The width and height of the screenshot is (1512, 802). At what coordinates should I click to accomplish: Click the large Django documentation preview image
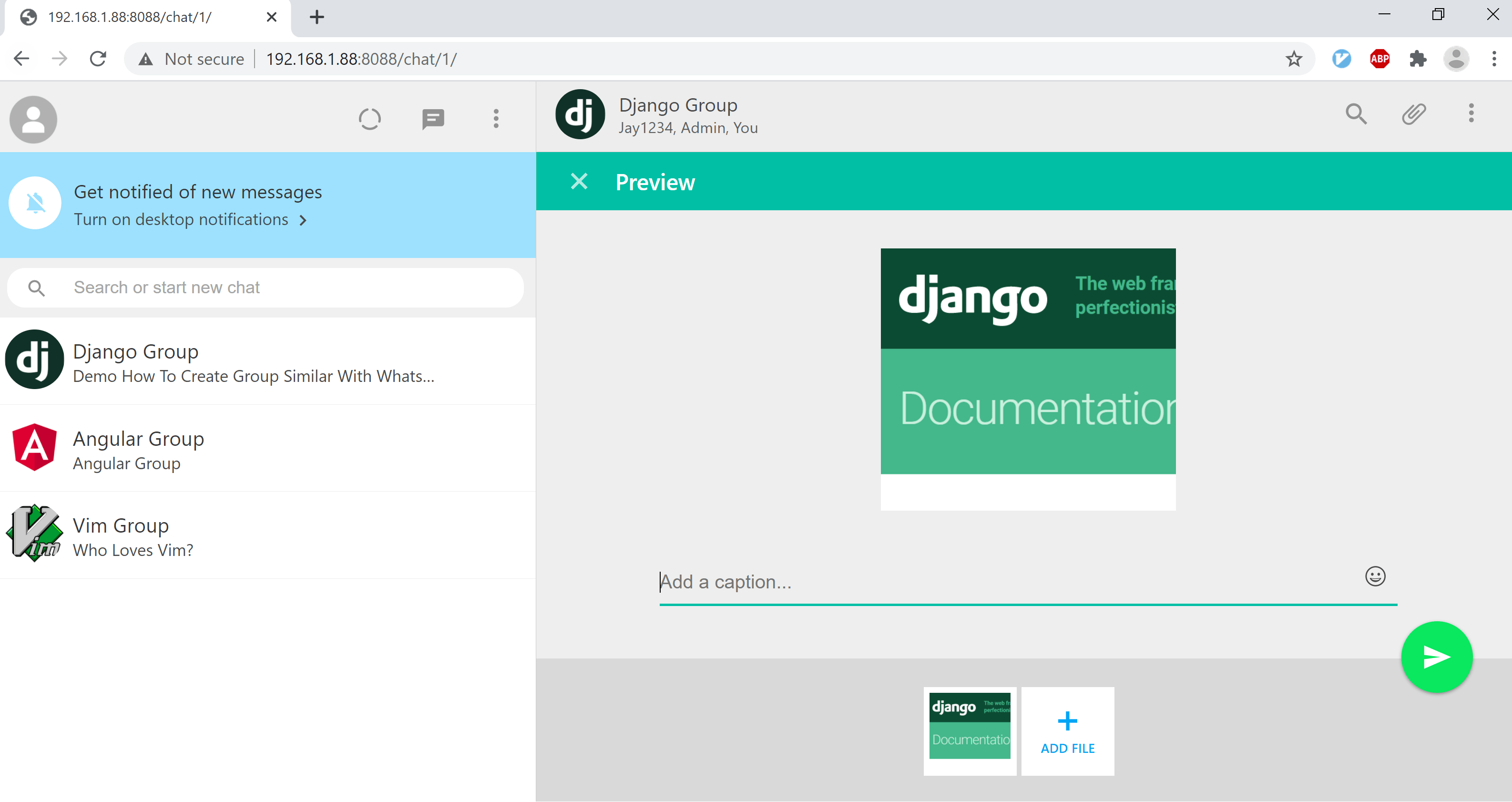[x=1028, y=379]
